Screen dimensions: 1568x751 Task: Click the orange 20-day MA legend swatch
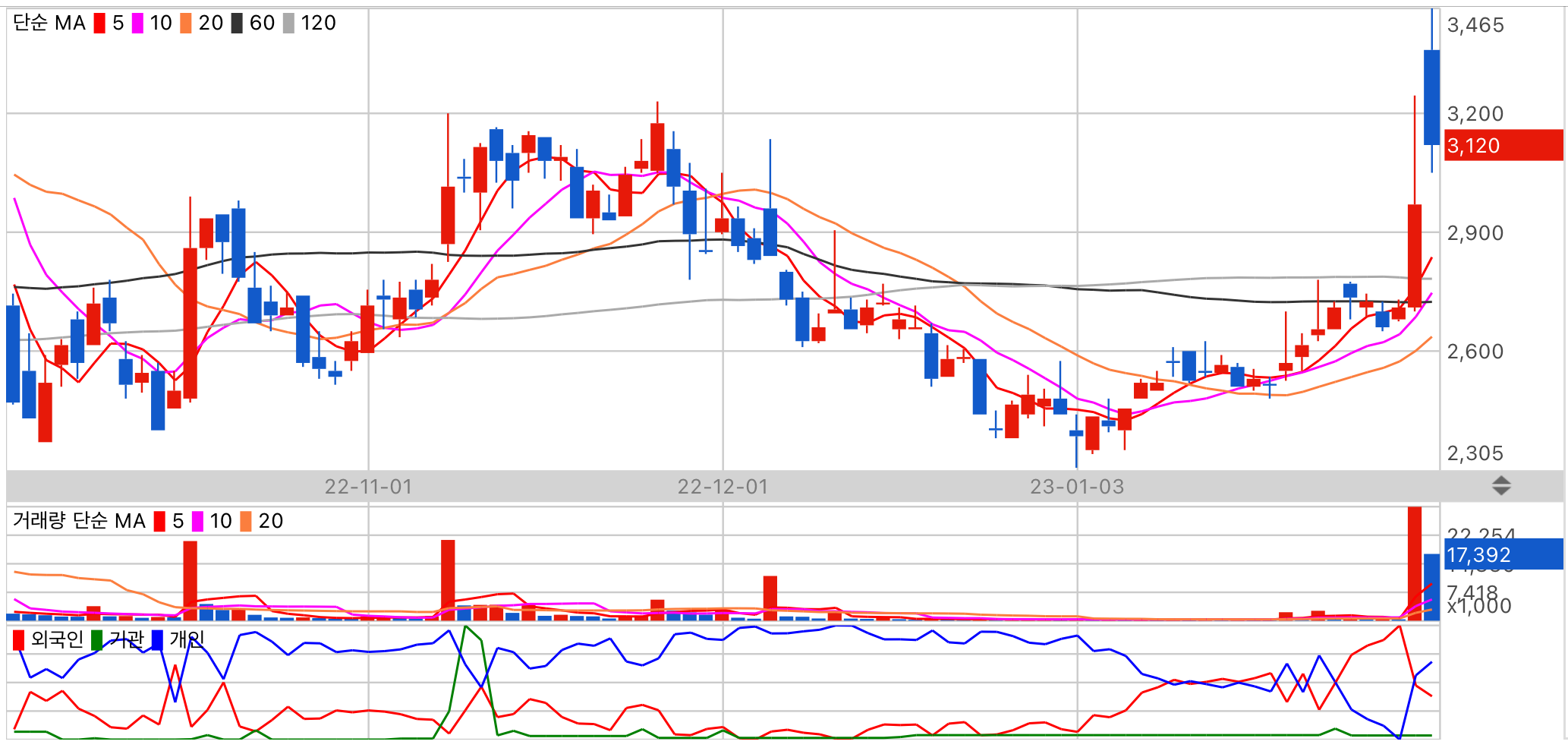coord(186,24)
